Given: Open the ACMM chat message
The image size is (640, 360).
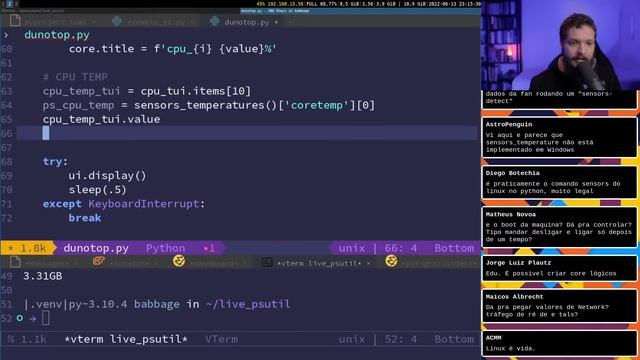Looking at the screenshot, I should point(559,343).
